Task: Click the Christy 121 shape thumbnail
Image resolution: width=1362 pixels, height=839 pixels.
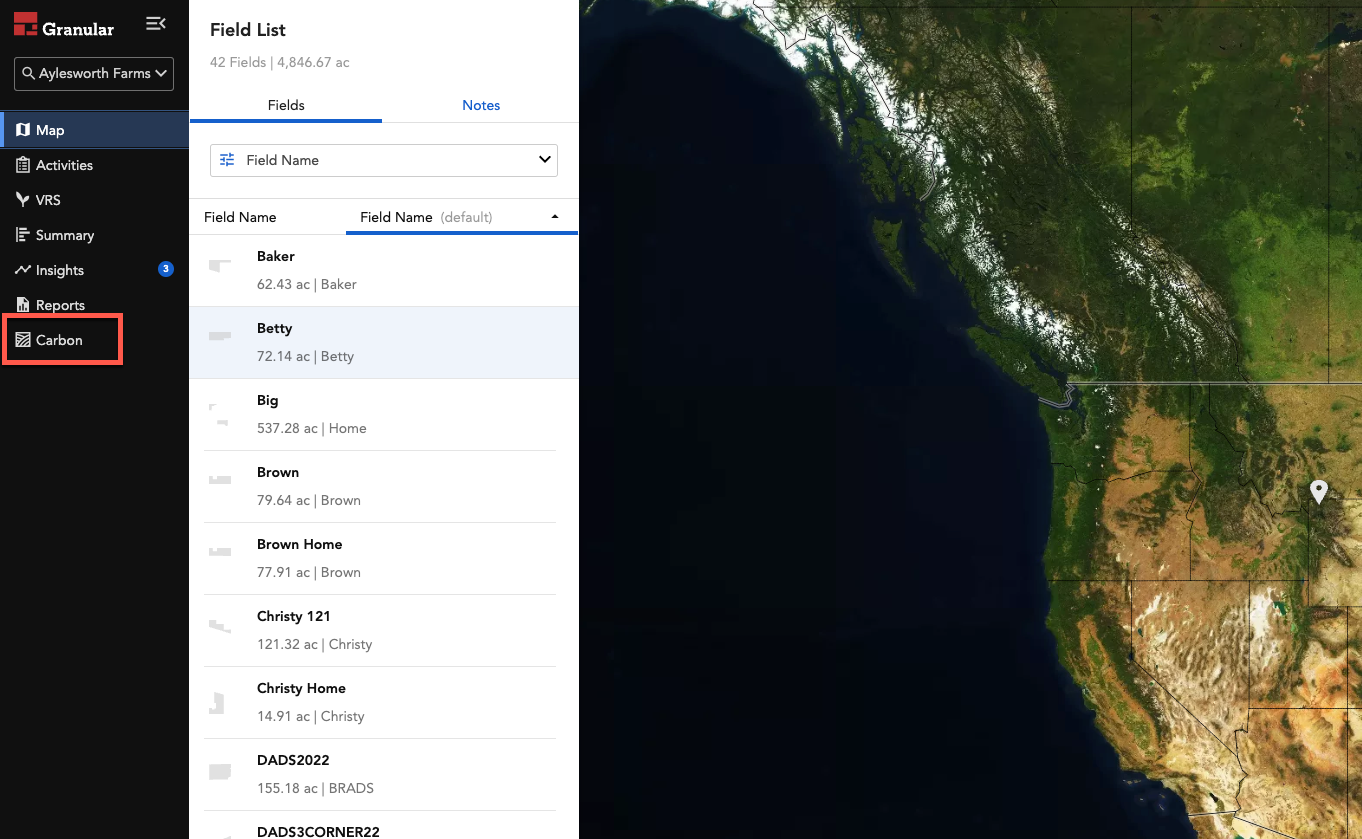Action: coord(220,626)
